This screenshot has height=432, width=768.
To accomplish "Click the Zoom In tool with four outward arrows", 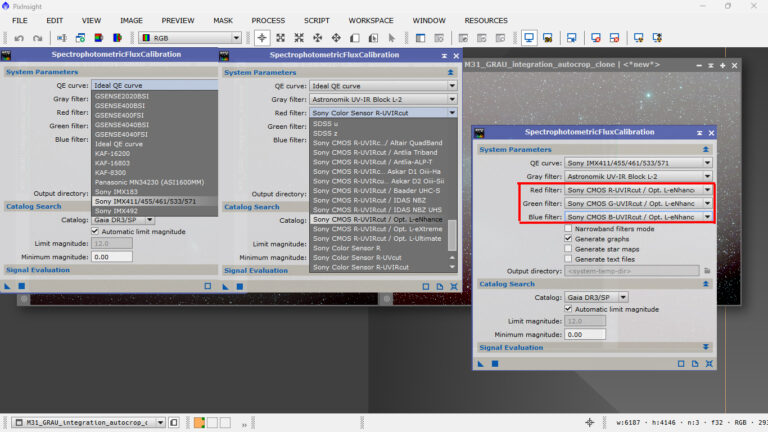I will (x=281, y=38).
